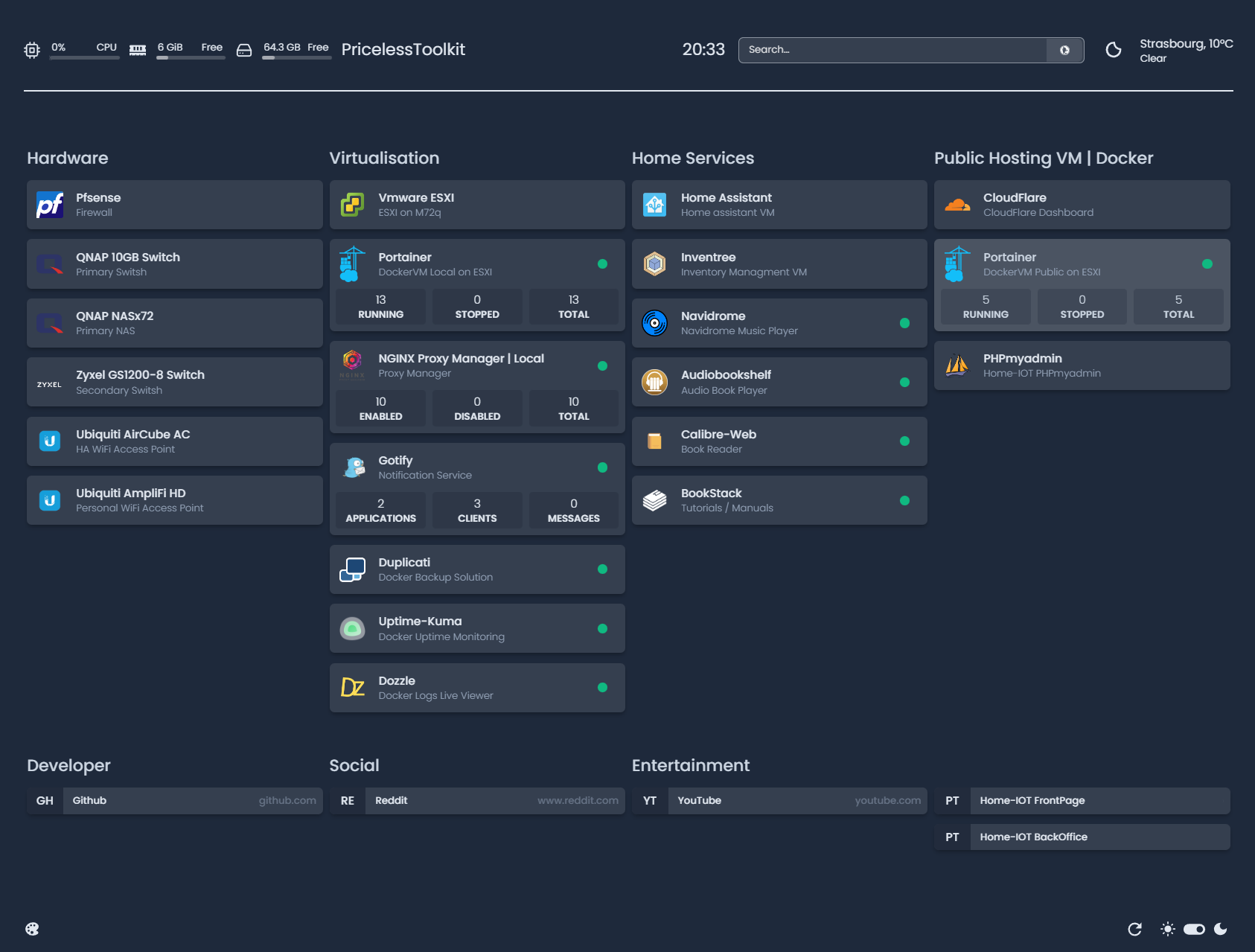Open the Home Assistant icon
Screen dimensions: 1255x952
[x=654, y=205]
